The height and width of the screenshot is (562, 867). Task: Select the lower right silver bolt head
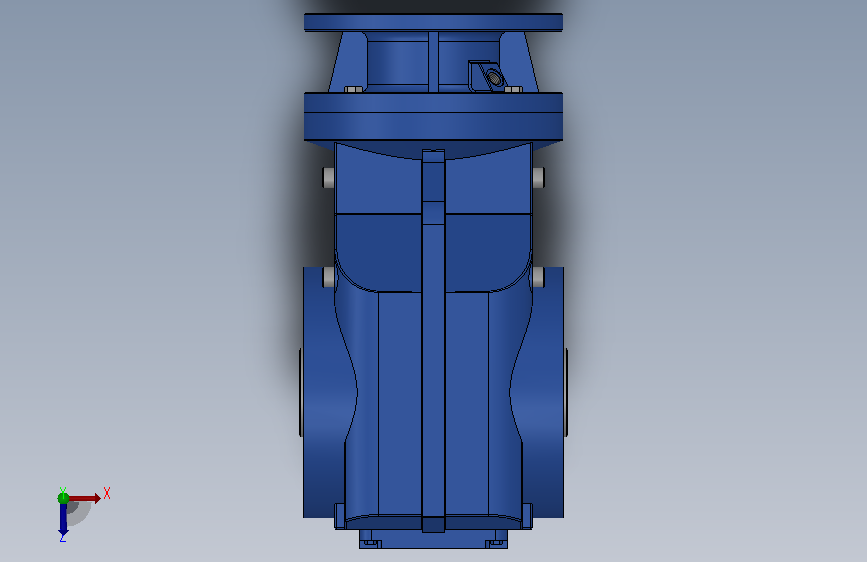click(x=539, y=277)
